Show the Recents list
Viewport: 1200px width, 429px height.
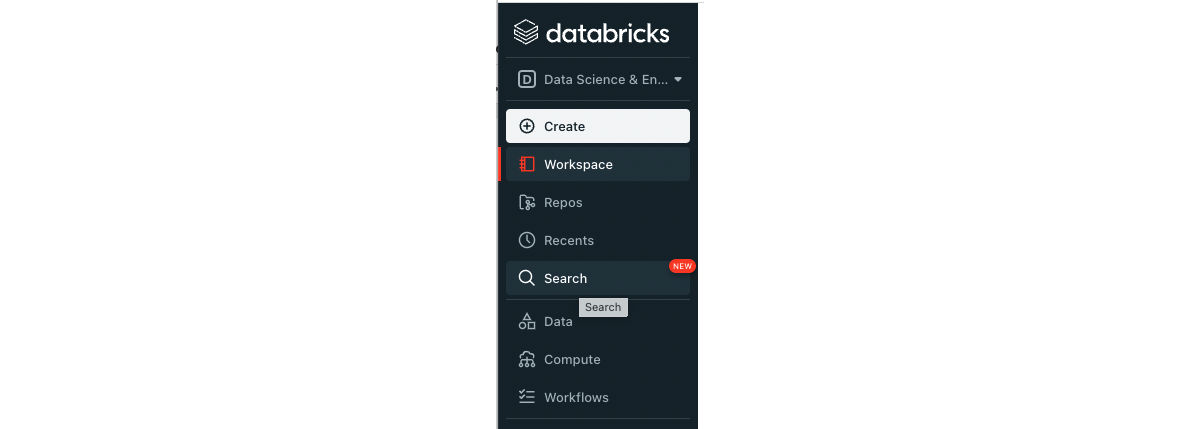pyautogui.click(x=598, y=240)
